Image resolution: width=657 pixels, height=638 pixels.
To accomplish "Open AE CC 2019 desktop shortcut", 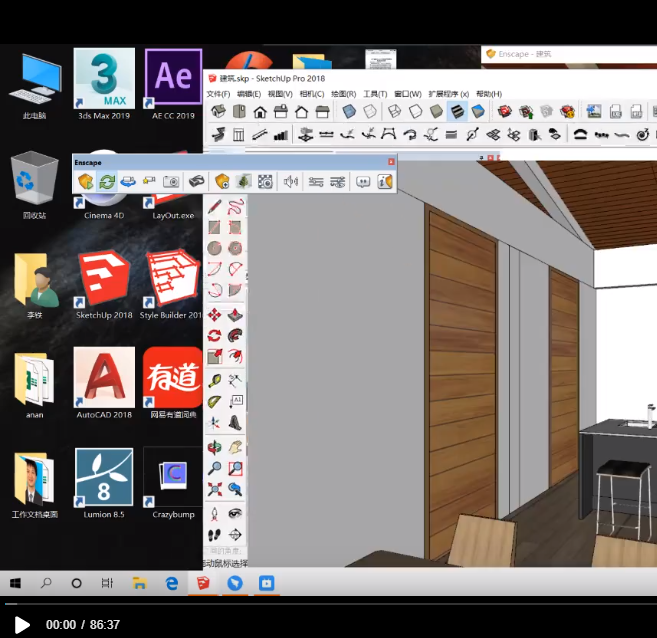I will (173, 84).
